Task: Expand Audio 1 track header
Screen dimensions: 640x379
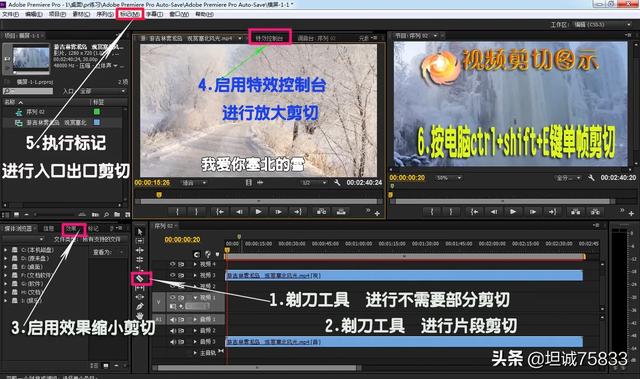Action: pos(195,319)
